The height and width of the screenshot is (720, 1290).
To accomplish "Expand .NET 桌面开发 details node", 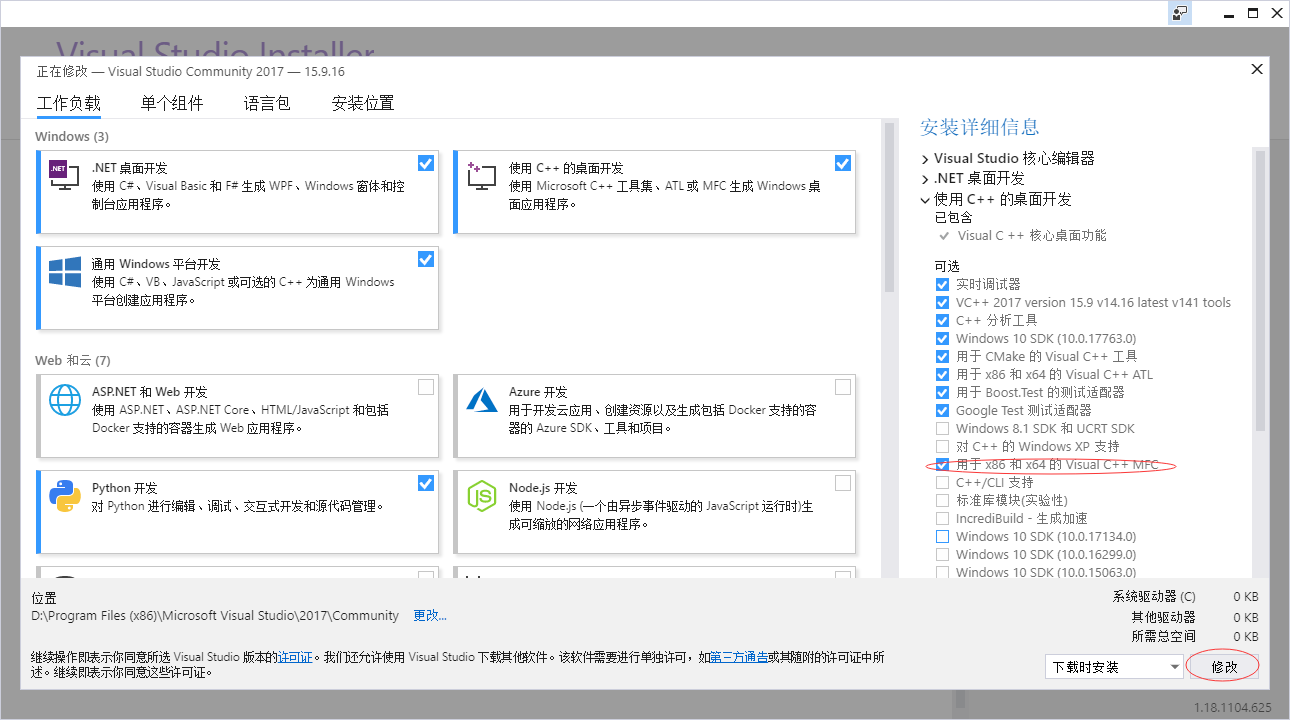I will [925, 179].
